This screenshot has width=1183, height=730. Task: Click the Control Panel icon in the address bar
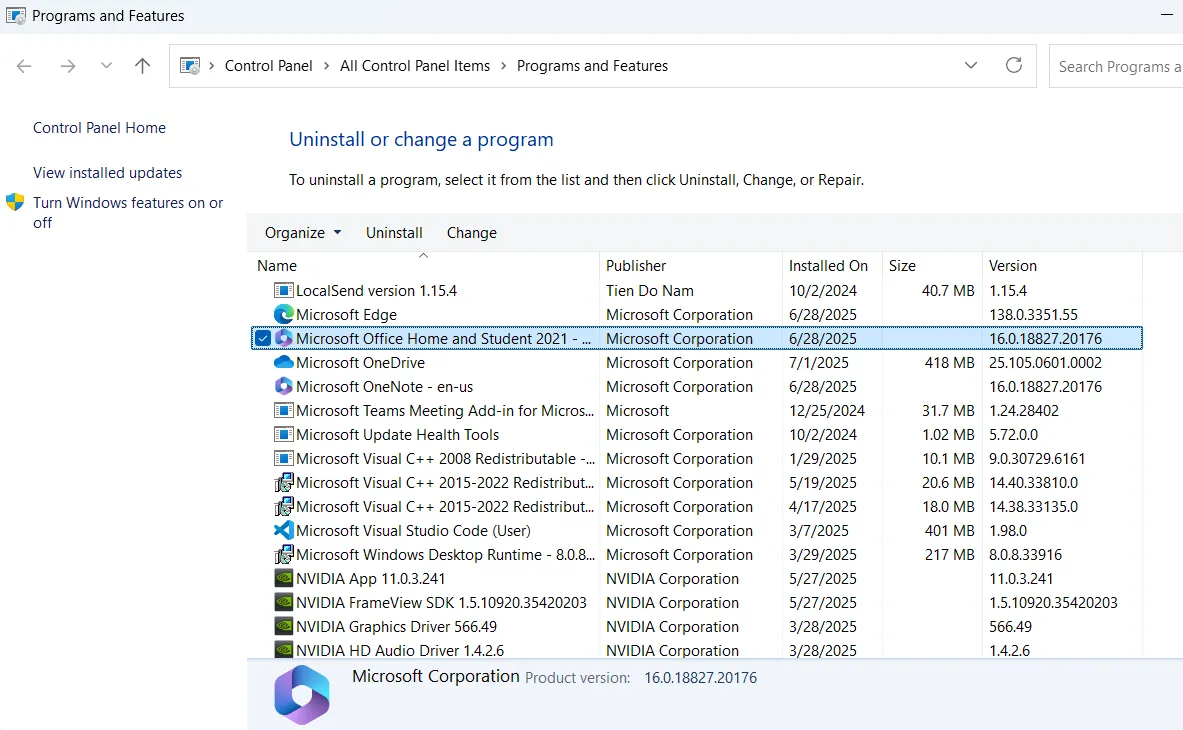(x=188, y=65)
